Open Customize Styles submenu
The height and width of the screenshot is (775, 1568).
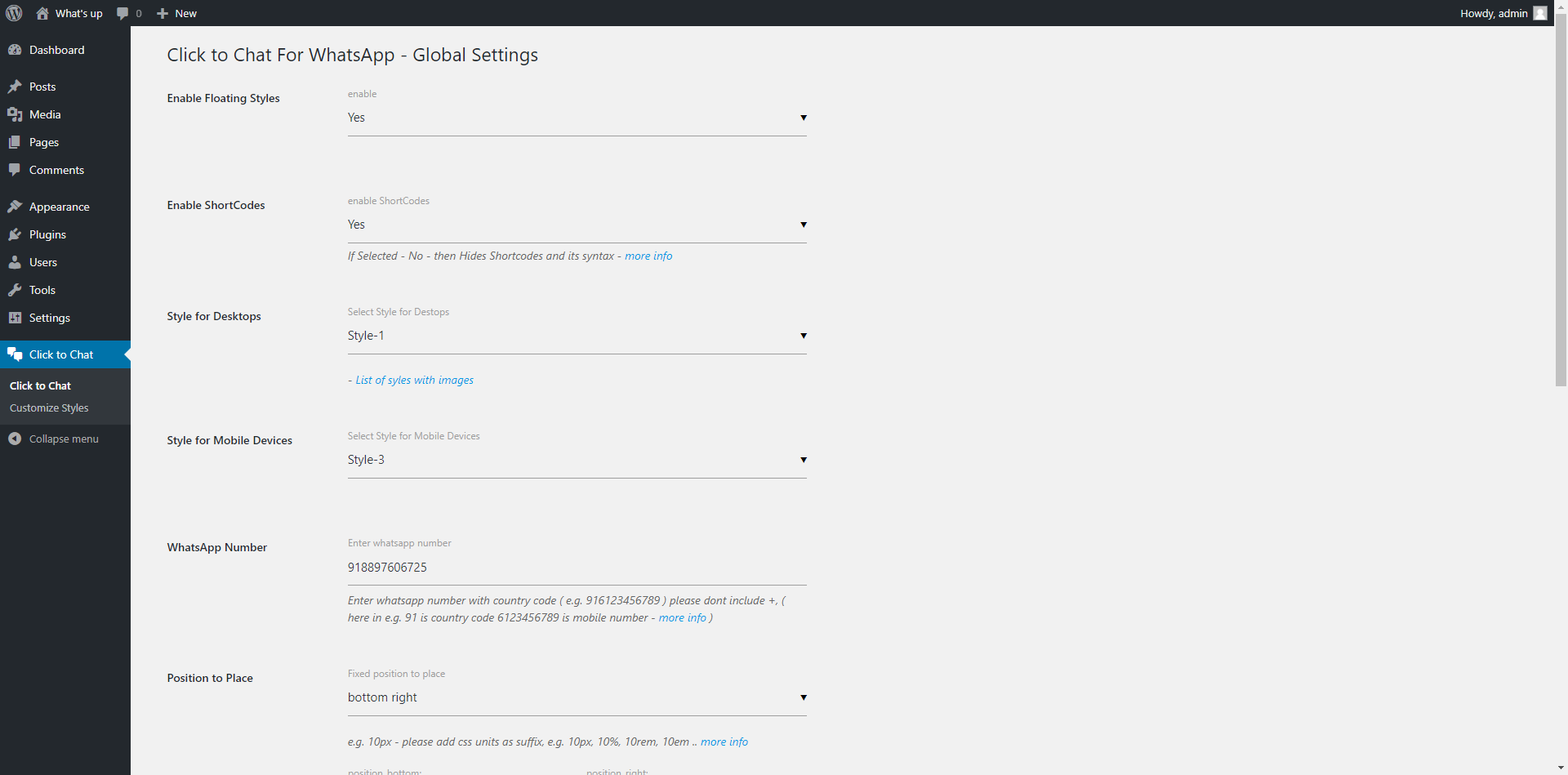(49, 408)
